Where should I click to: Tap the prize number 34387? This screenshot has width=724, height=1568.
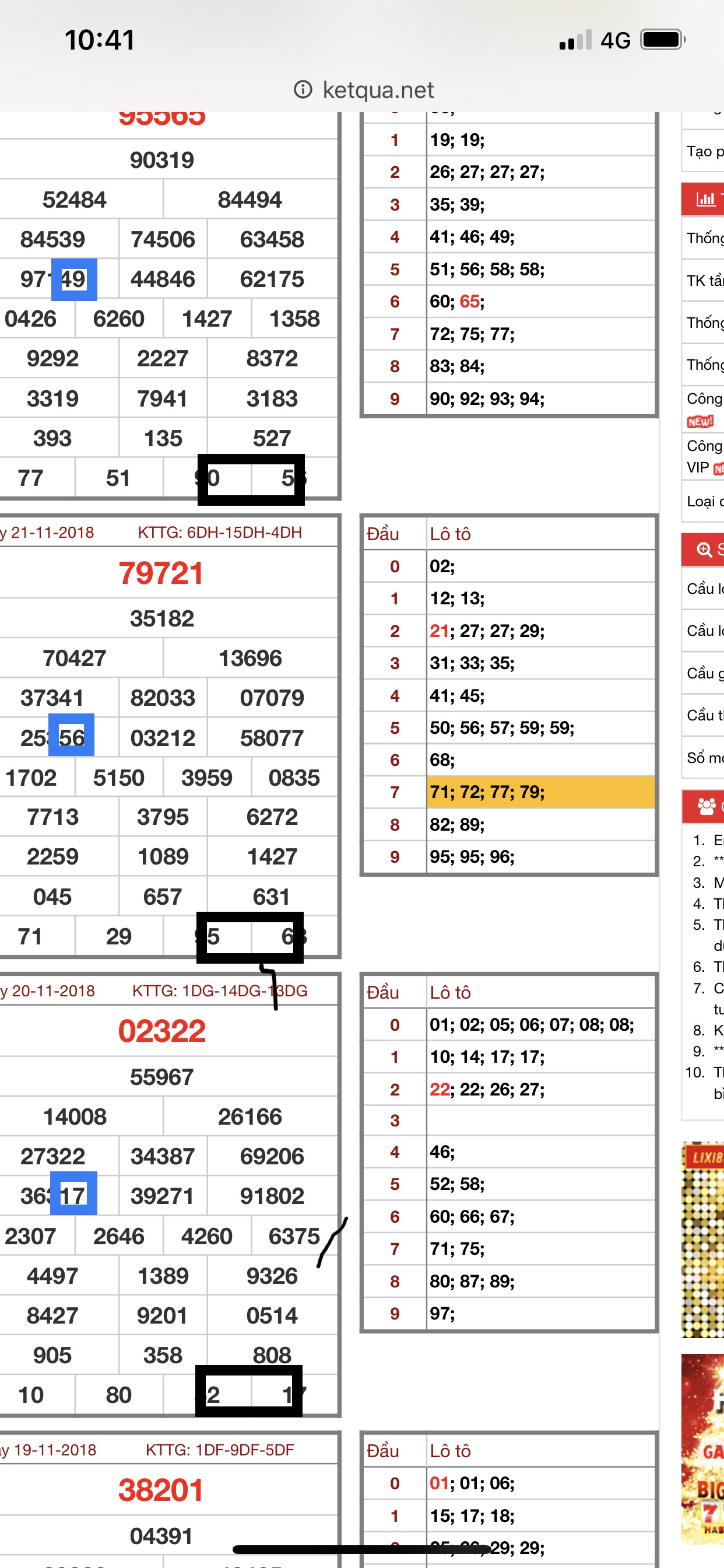(x=163, y=1157)
